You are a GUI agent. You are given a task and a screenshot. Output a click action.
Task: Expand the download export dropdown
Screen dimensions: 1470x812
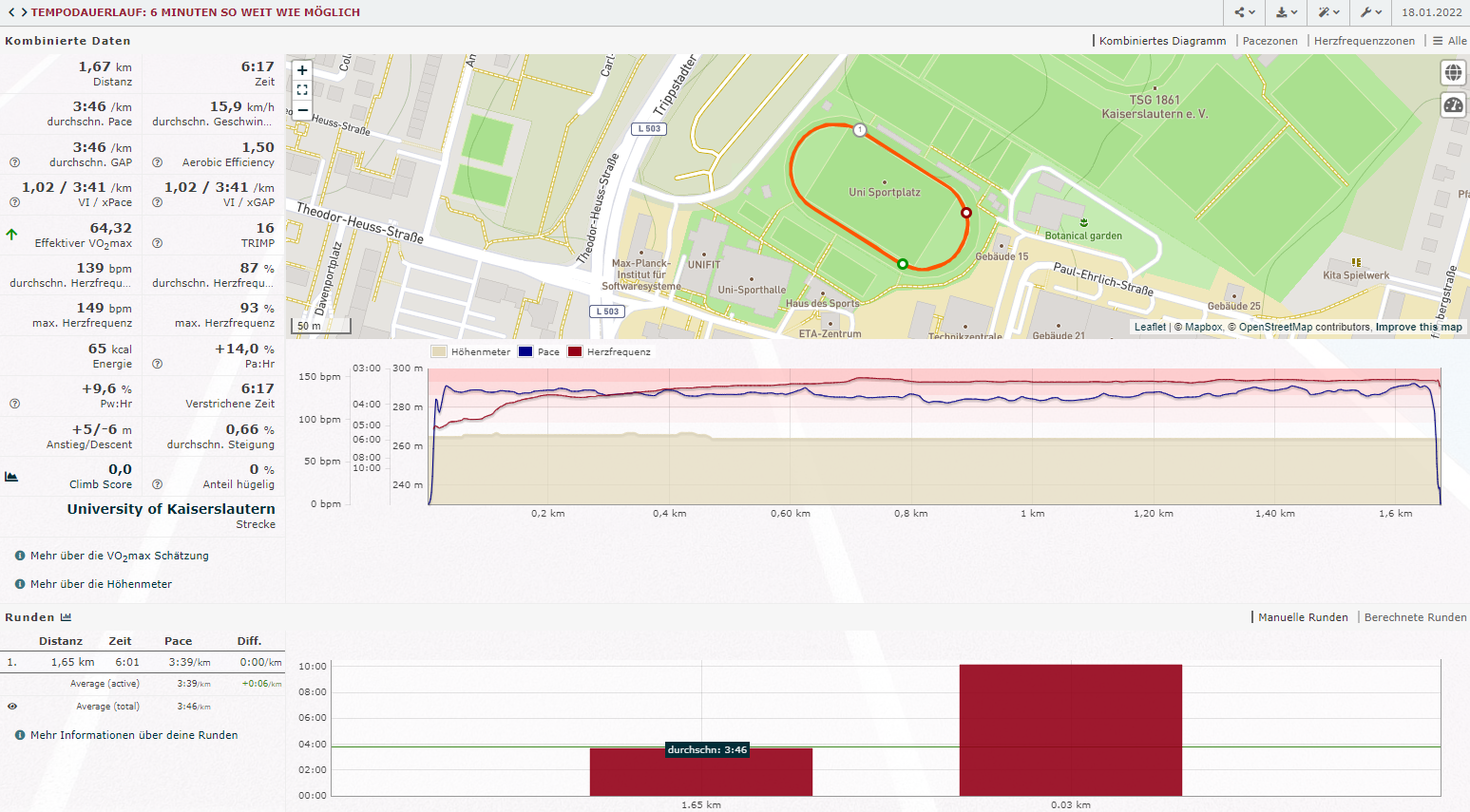(1286, 12)
